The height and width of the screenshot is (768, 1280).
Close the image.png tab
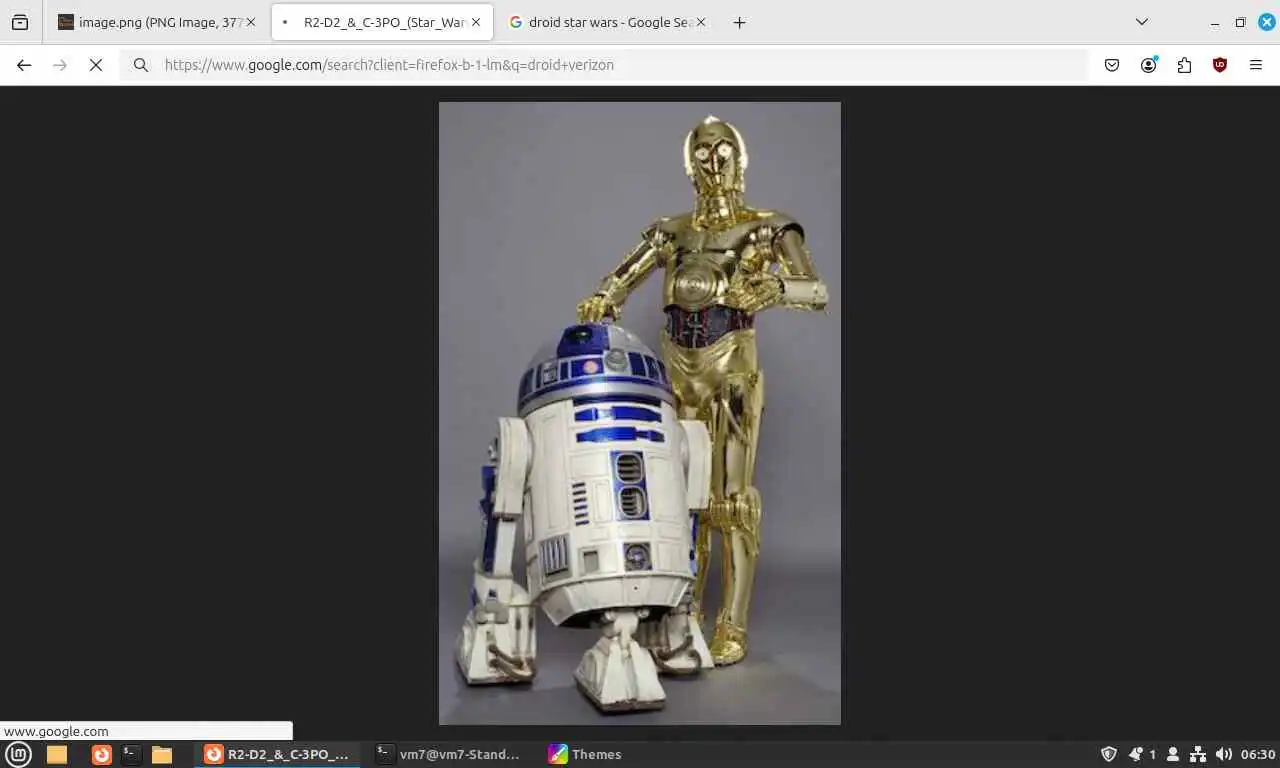click(250, 22)
